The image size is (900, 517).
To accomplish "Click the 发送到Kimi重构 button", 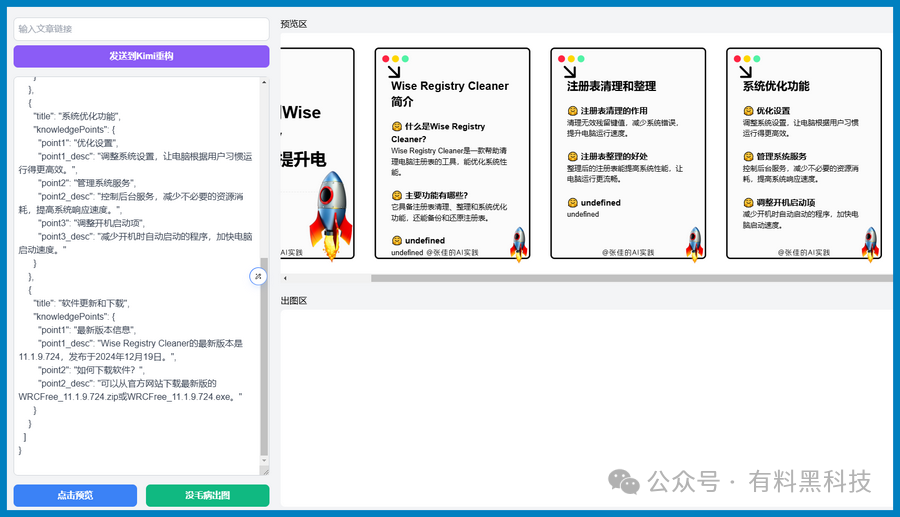I will (x=141, y=56).
